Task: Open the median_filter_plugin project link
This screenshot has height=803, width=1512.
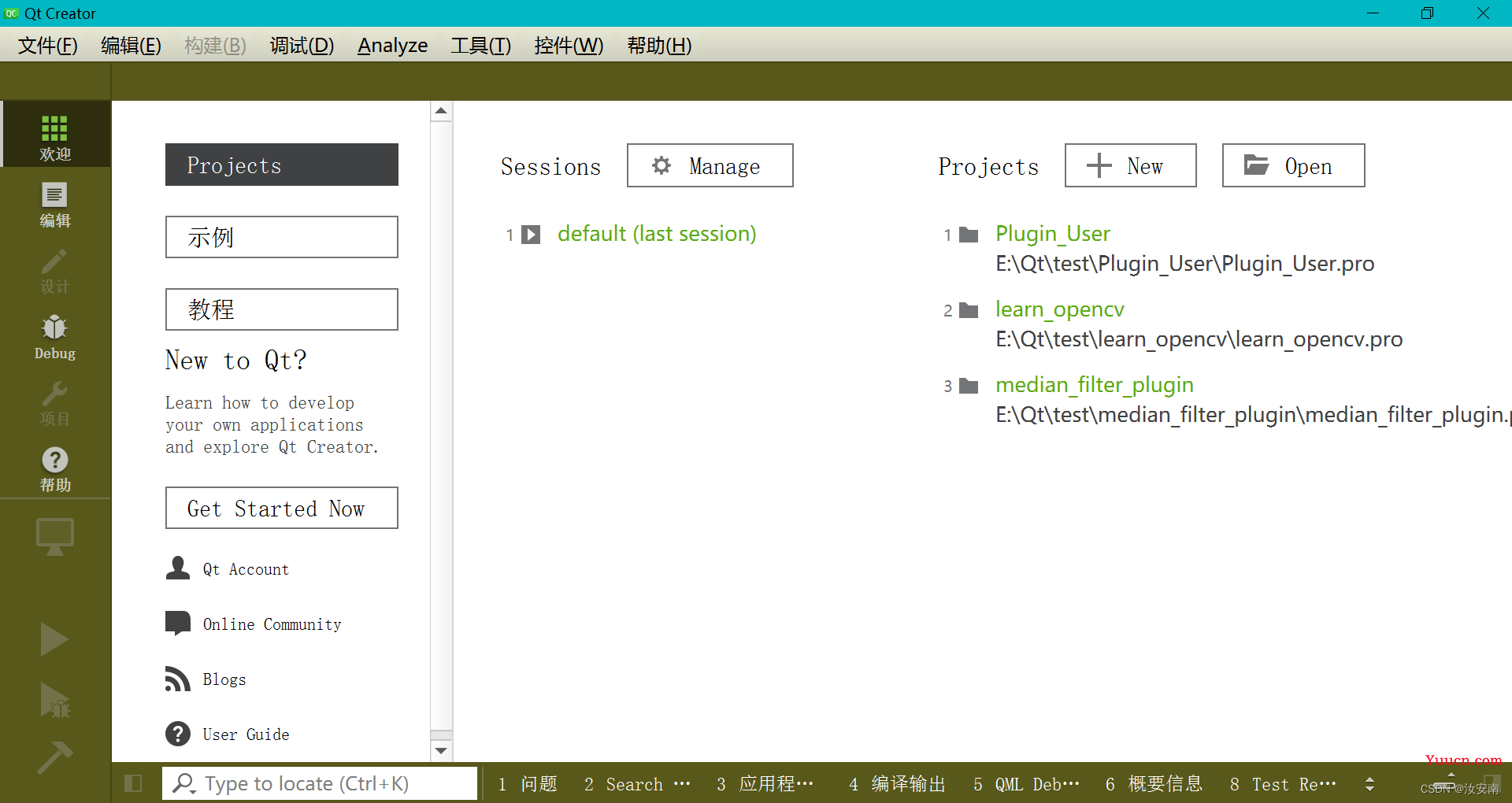Action: click(1095, 385)
